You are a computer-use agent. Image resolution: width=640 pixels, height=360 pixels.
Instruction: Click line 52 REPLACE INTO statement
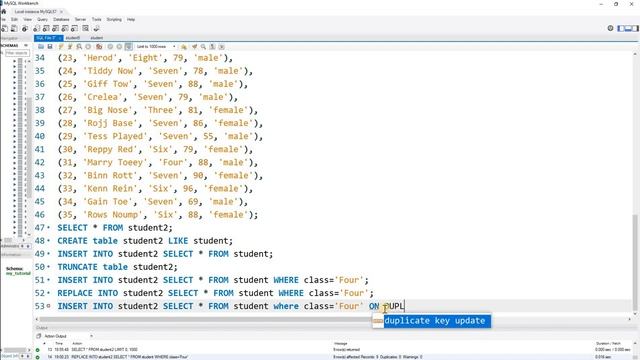tap(215, 293)
